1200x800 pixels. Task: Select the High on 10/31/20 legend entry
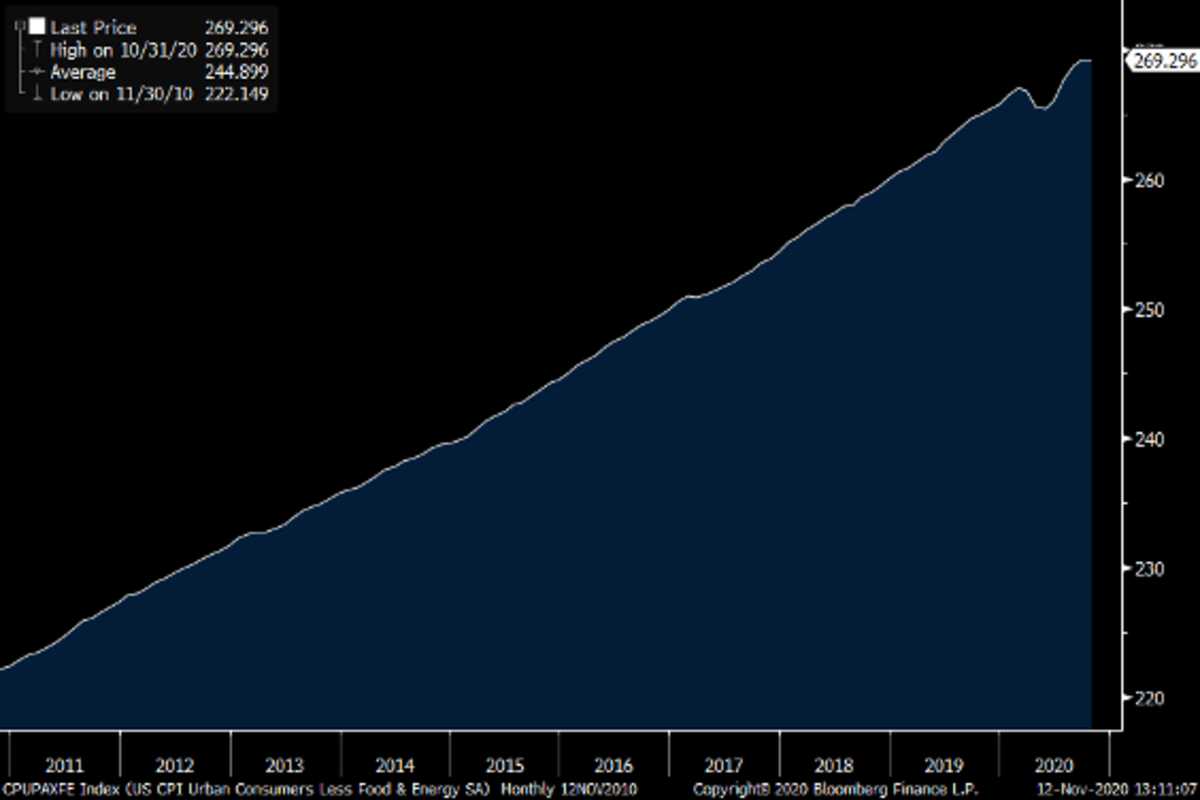point(121,50)
